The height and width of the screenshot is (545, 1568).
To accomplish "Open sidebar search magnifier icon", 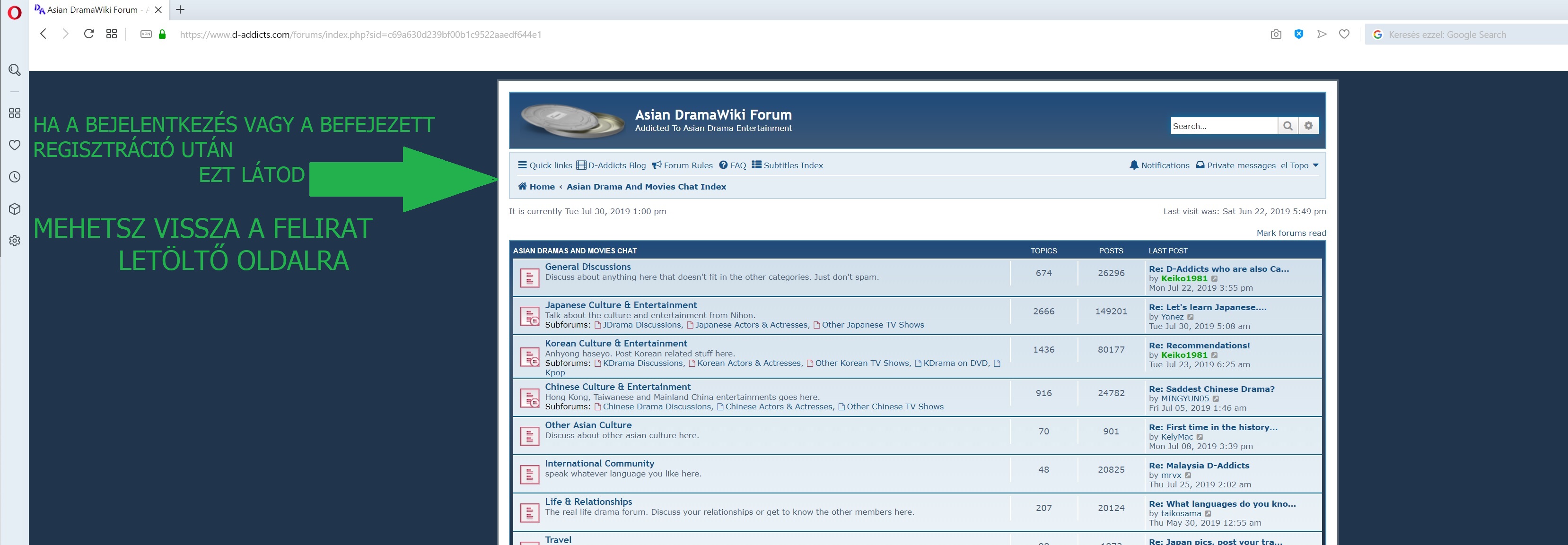I will point(15,70).
